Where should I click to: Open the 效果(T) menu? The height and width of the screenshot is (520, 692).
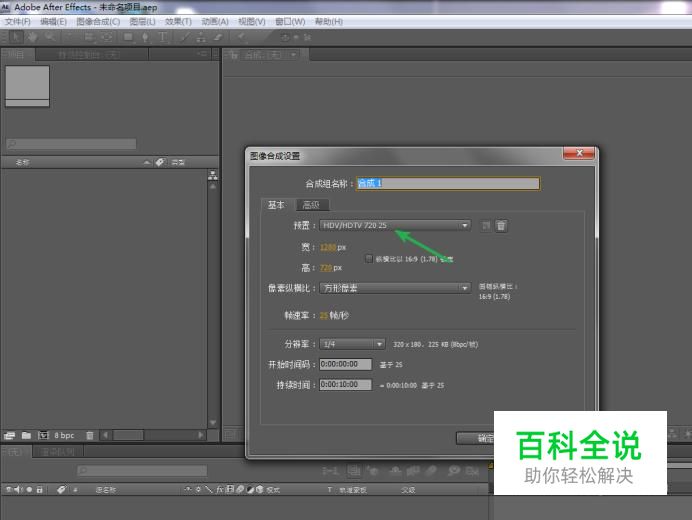pyautogui.click(x=178, y=21)
